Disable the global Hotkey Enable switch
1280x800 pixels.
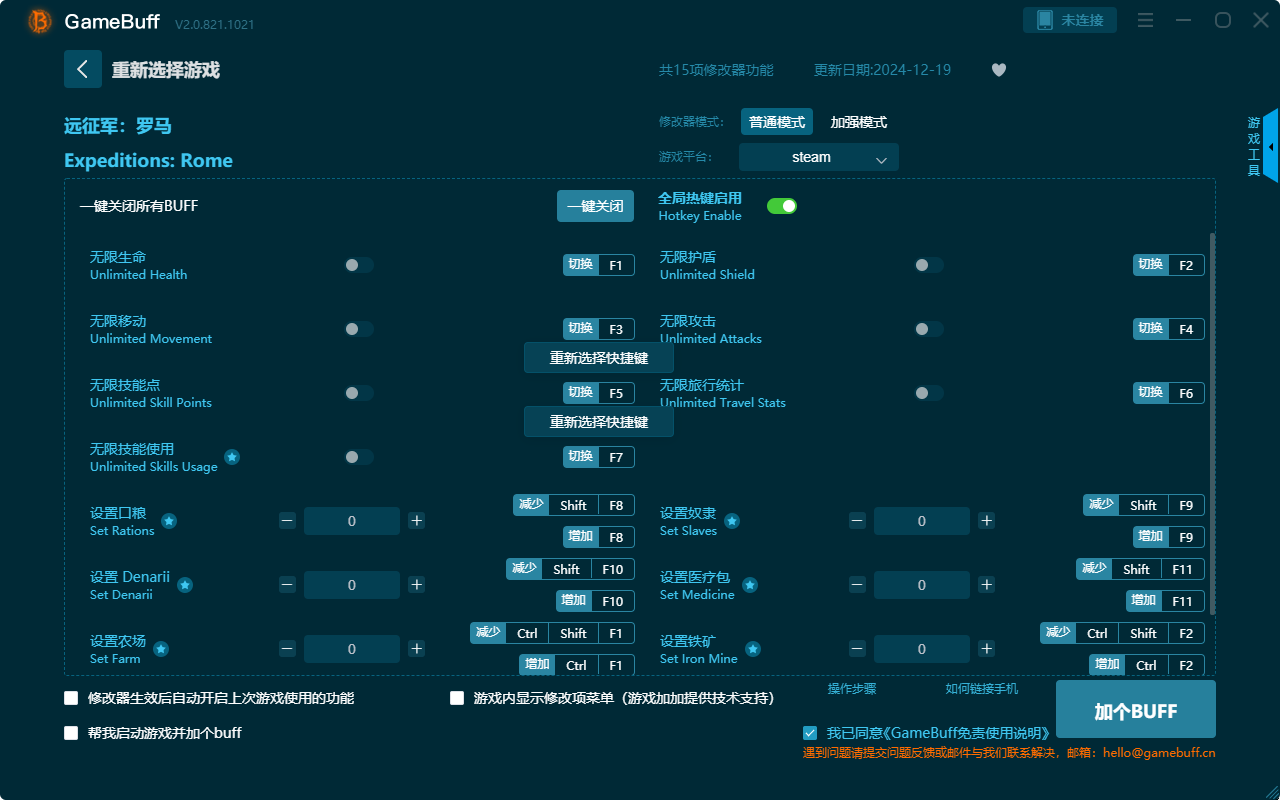[782, 206]
